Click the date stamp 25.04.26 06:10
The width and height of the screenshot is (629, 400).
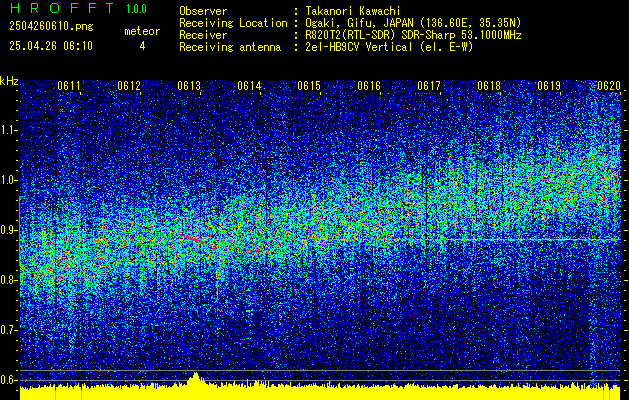[51, 46]
